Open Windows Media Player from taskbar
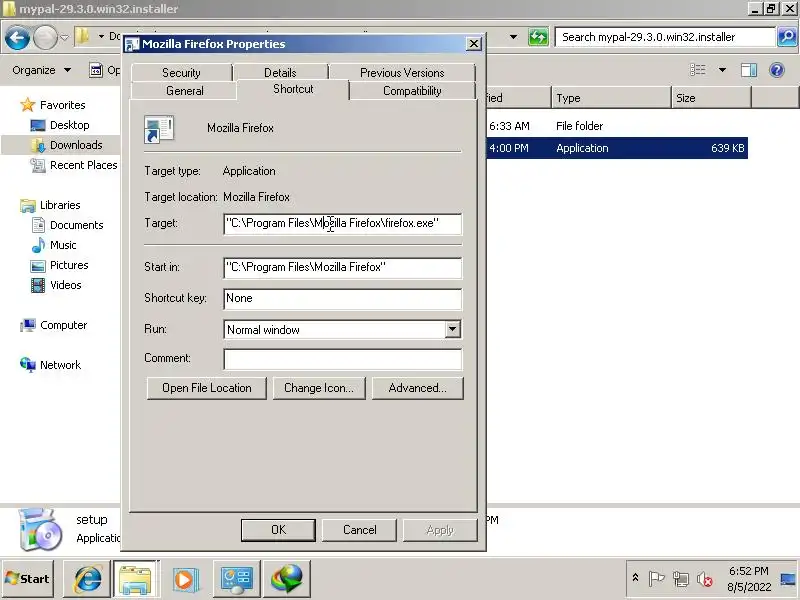Image resolution: width=800 pixels, height=600 pixels. (185, 579)
